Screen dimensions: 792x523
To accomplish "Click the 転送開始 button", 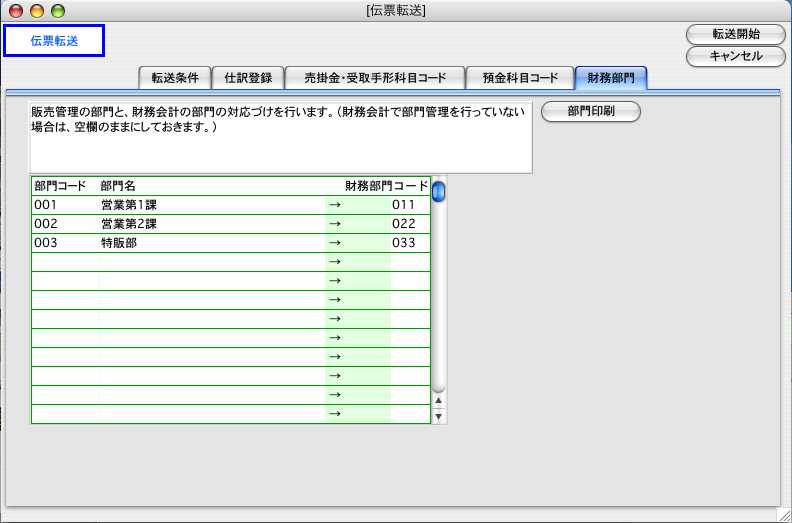I will click(x=735, y=34).
